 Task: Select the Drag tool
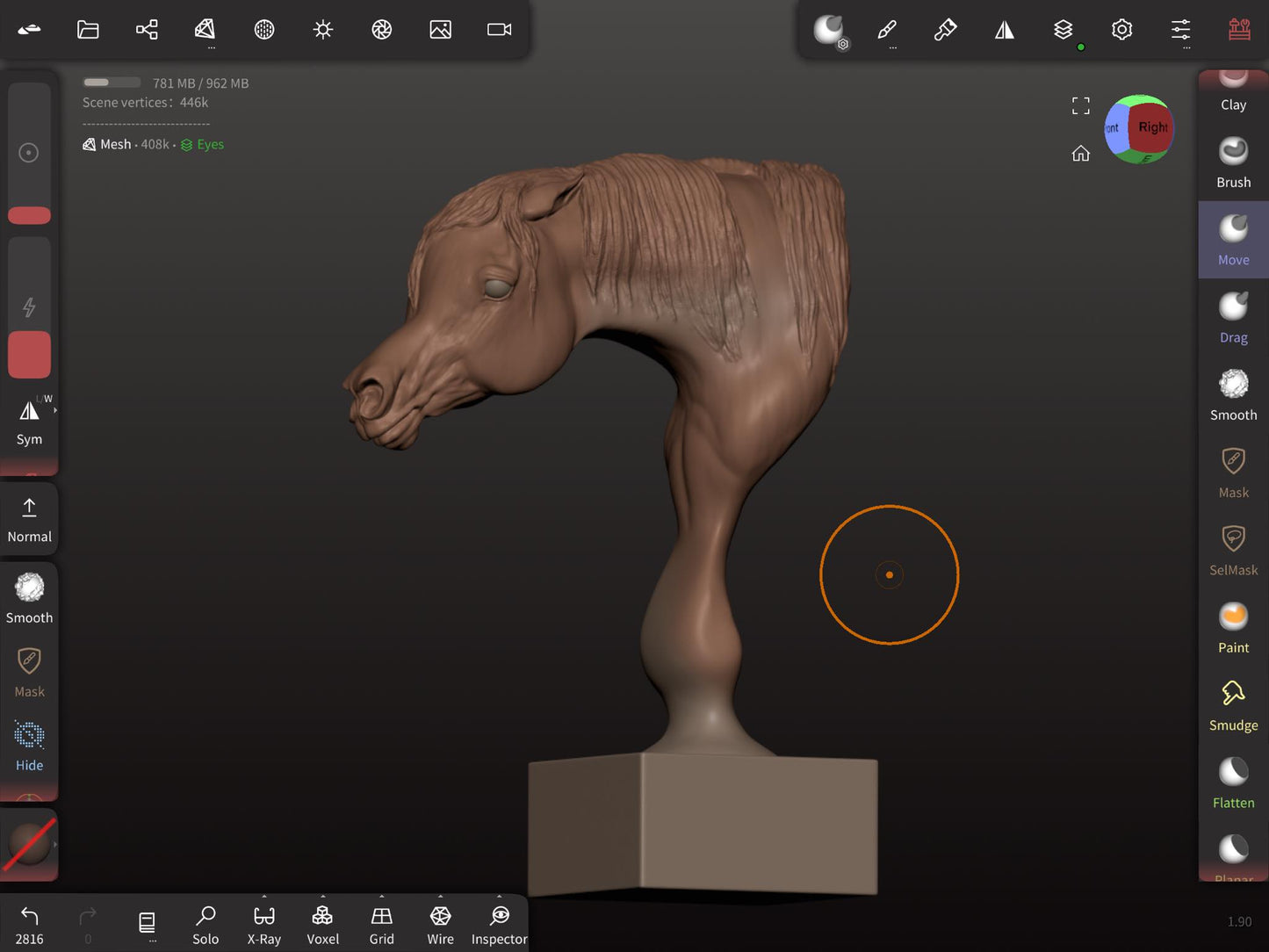pyautogui.click(x=1233, y=318)
